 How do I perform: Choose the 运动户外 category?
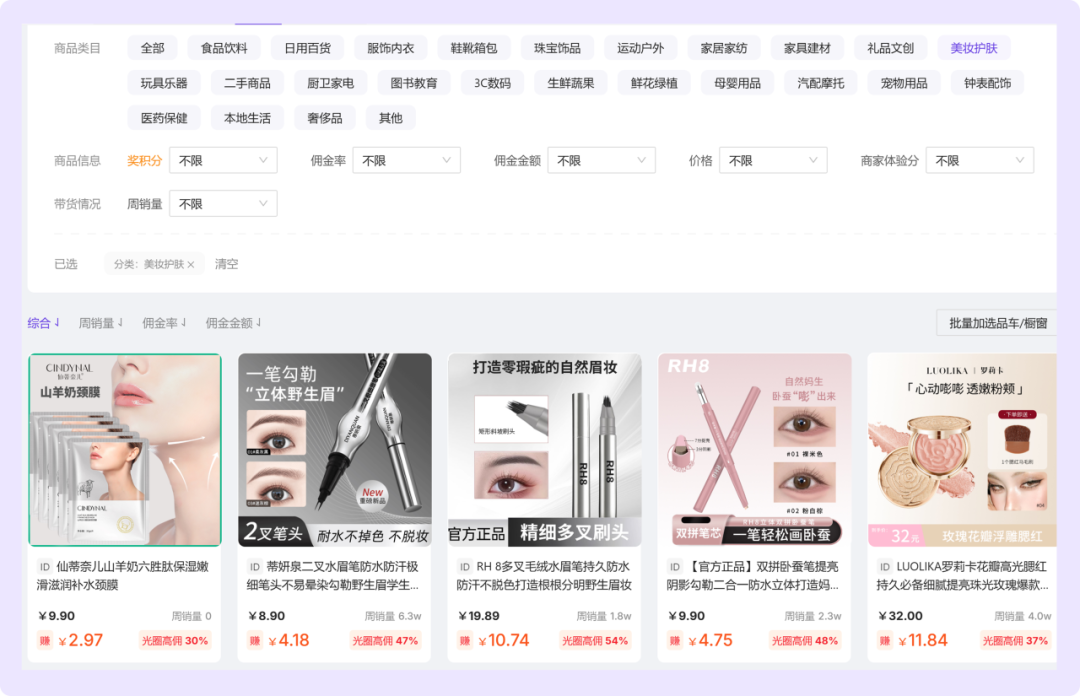coord(641,48)
